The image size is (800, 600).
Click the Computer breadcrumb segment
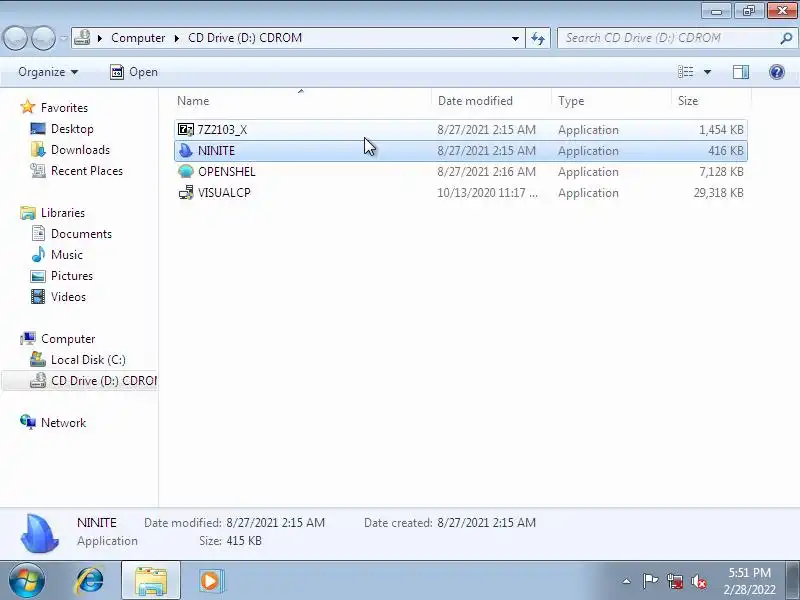point(138,38)
